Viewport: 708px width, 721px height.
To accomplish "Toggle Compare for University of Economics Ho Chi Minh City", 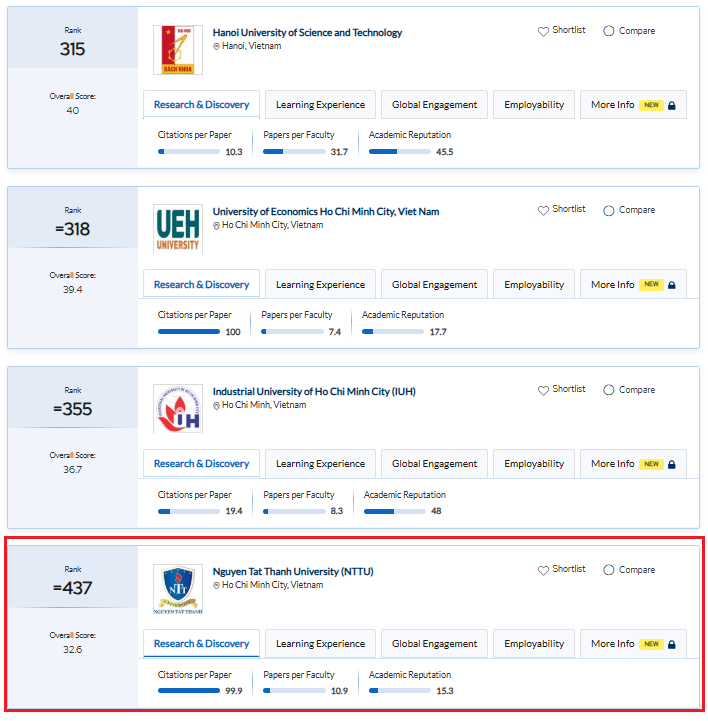I will (609, 210).
